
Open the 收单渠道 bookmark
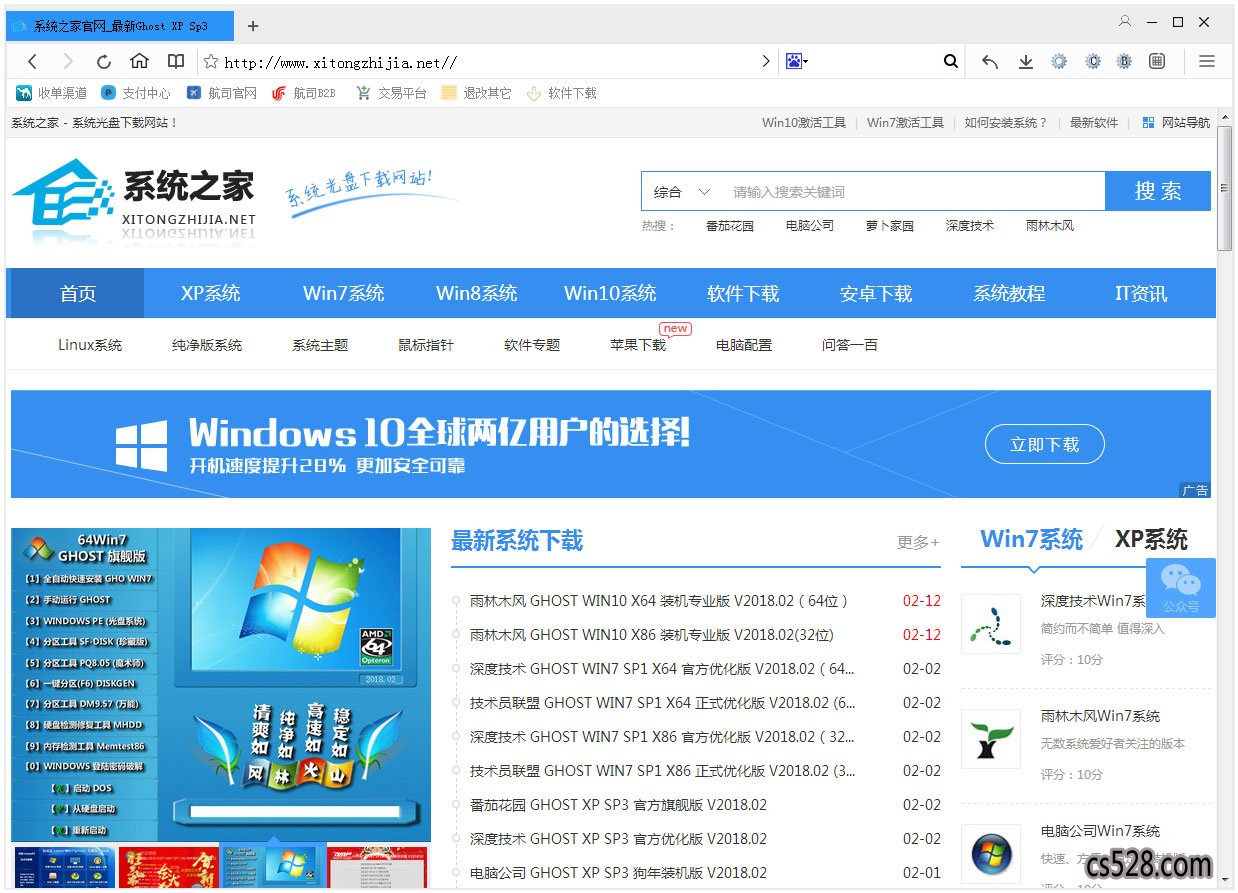52,93
